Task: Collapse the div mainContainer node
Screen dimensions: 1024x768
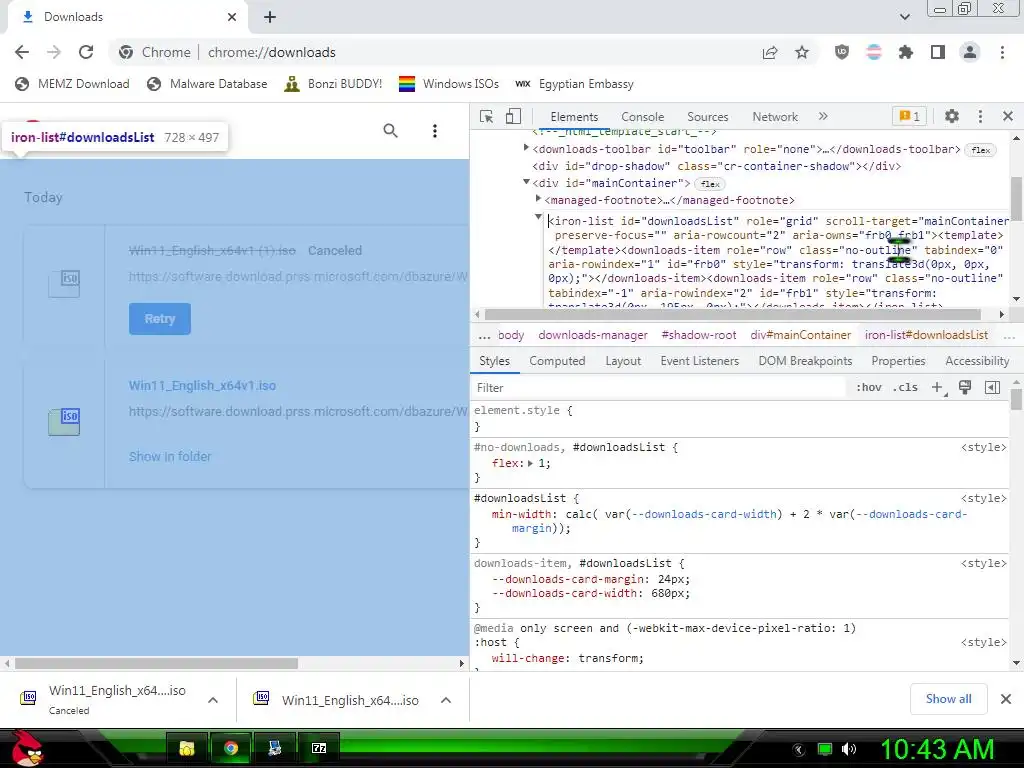Action: [526, 182]
